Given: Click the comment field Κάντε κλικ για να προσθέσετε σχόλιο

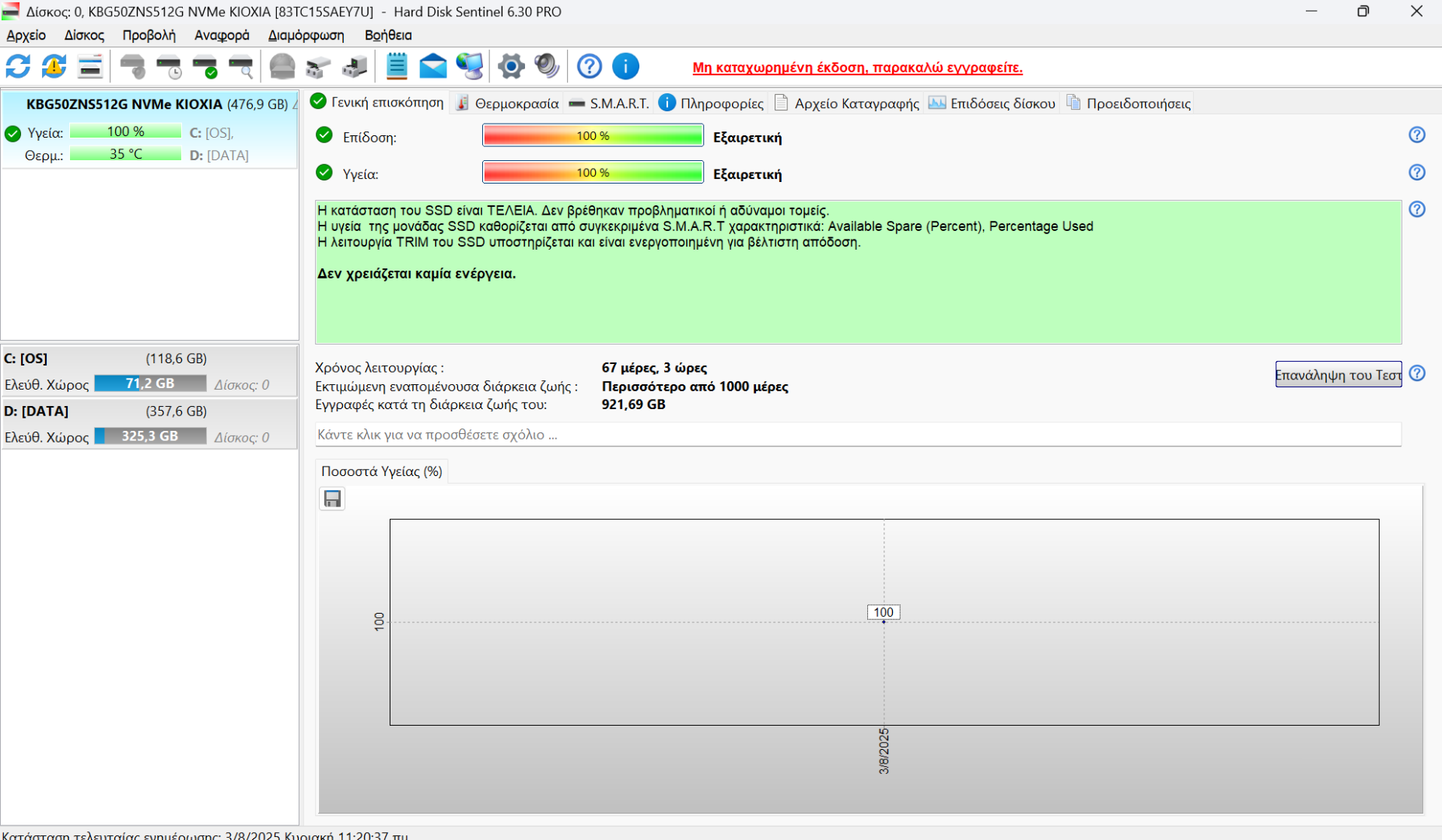Looking at the screenshot, I should click(858, 435).
